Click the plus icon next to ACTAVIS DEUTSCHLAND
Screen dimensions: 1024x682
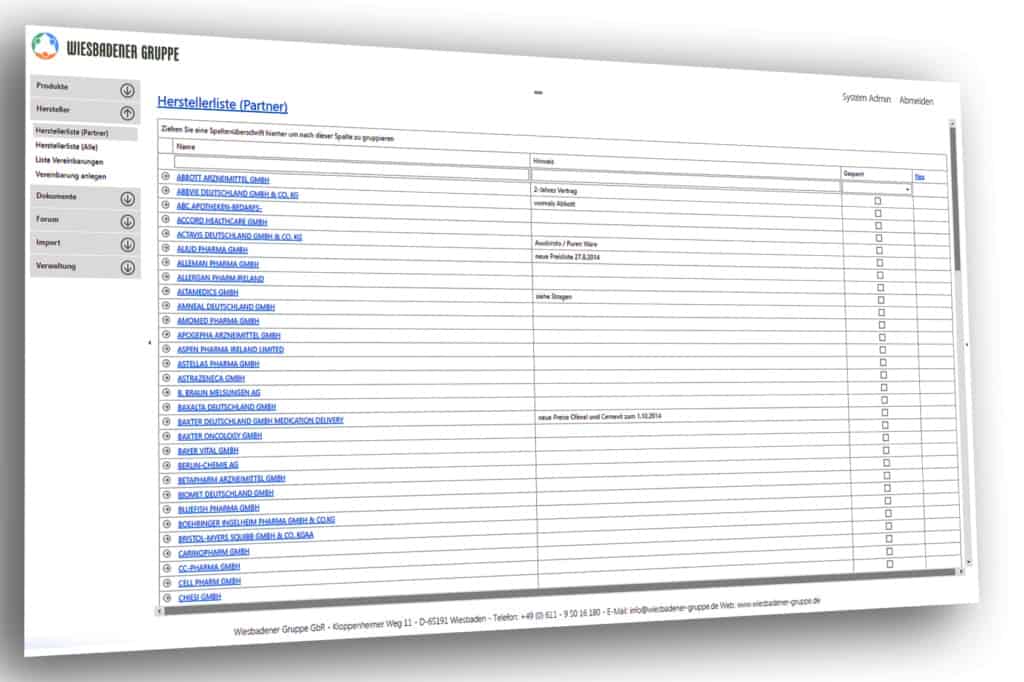165,234
